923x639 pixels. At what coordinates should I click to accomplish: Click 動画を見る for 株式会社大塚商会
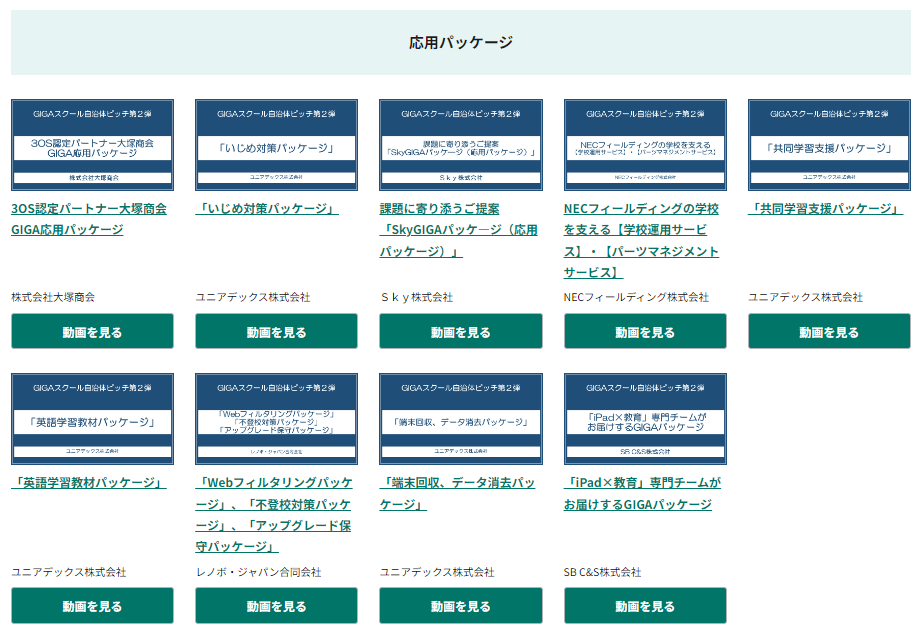click(92, 331)
